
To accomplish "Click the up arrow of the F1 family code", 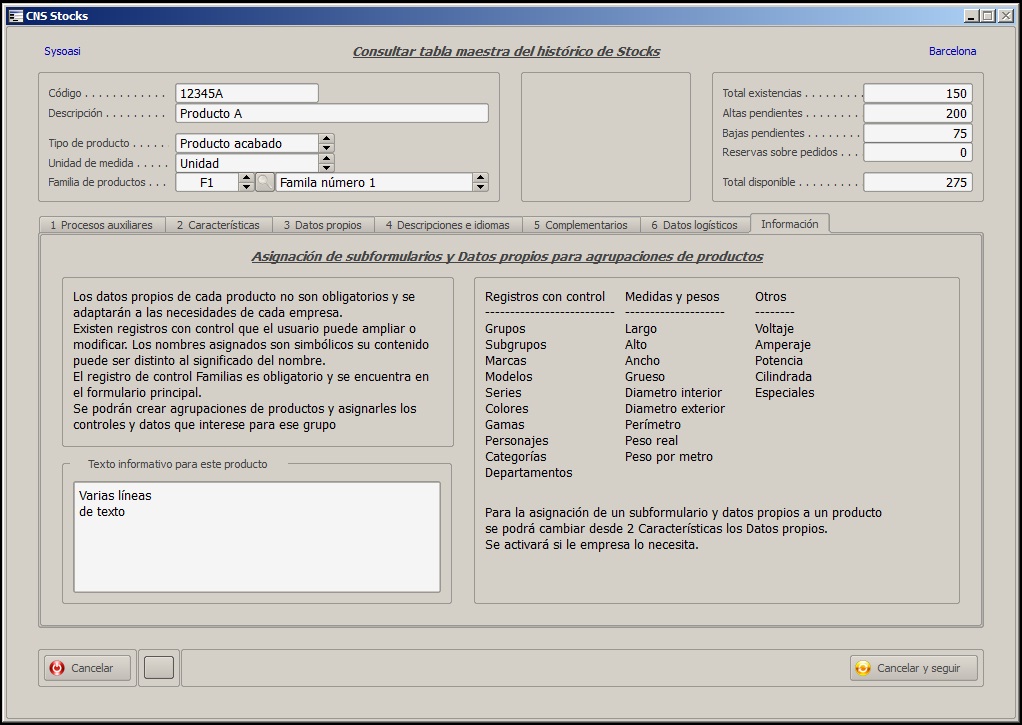I will click(246, 178).
